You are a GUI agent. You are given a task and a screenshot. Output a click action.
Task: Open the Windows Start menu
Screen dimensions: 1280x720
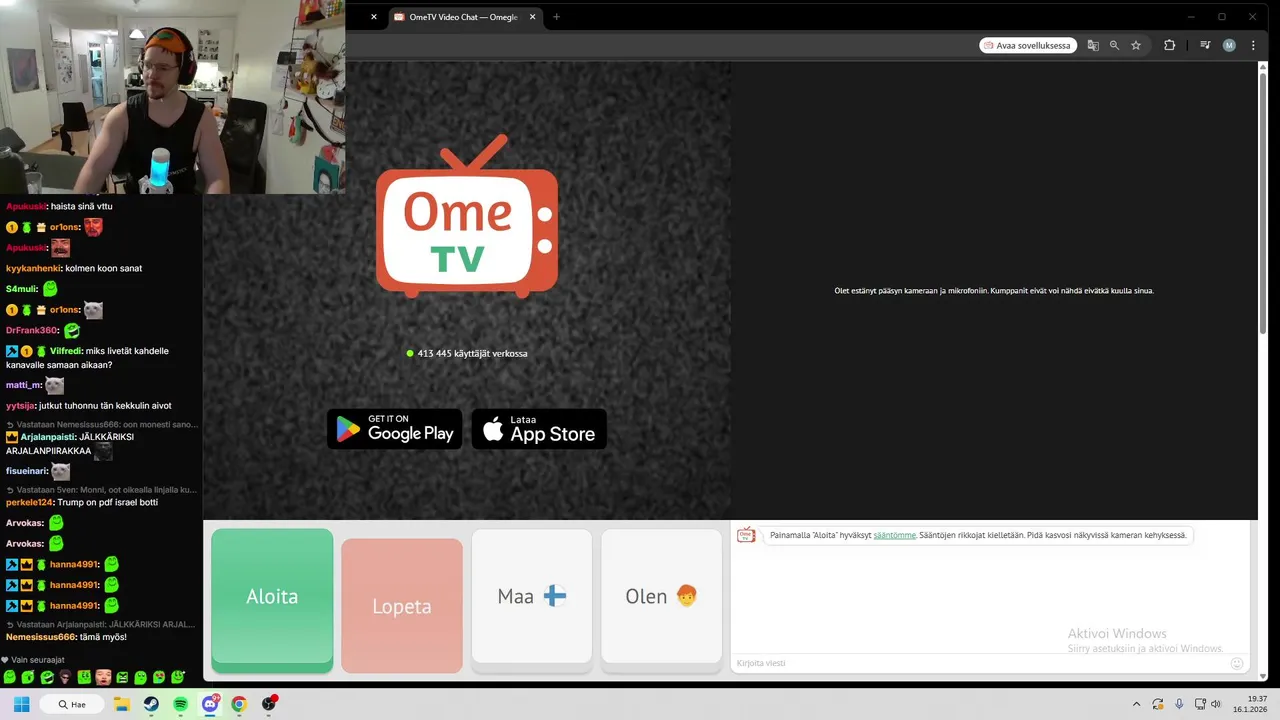tap(21, 704)
